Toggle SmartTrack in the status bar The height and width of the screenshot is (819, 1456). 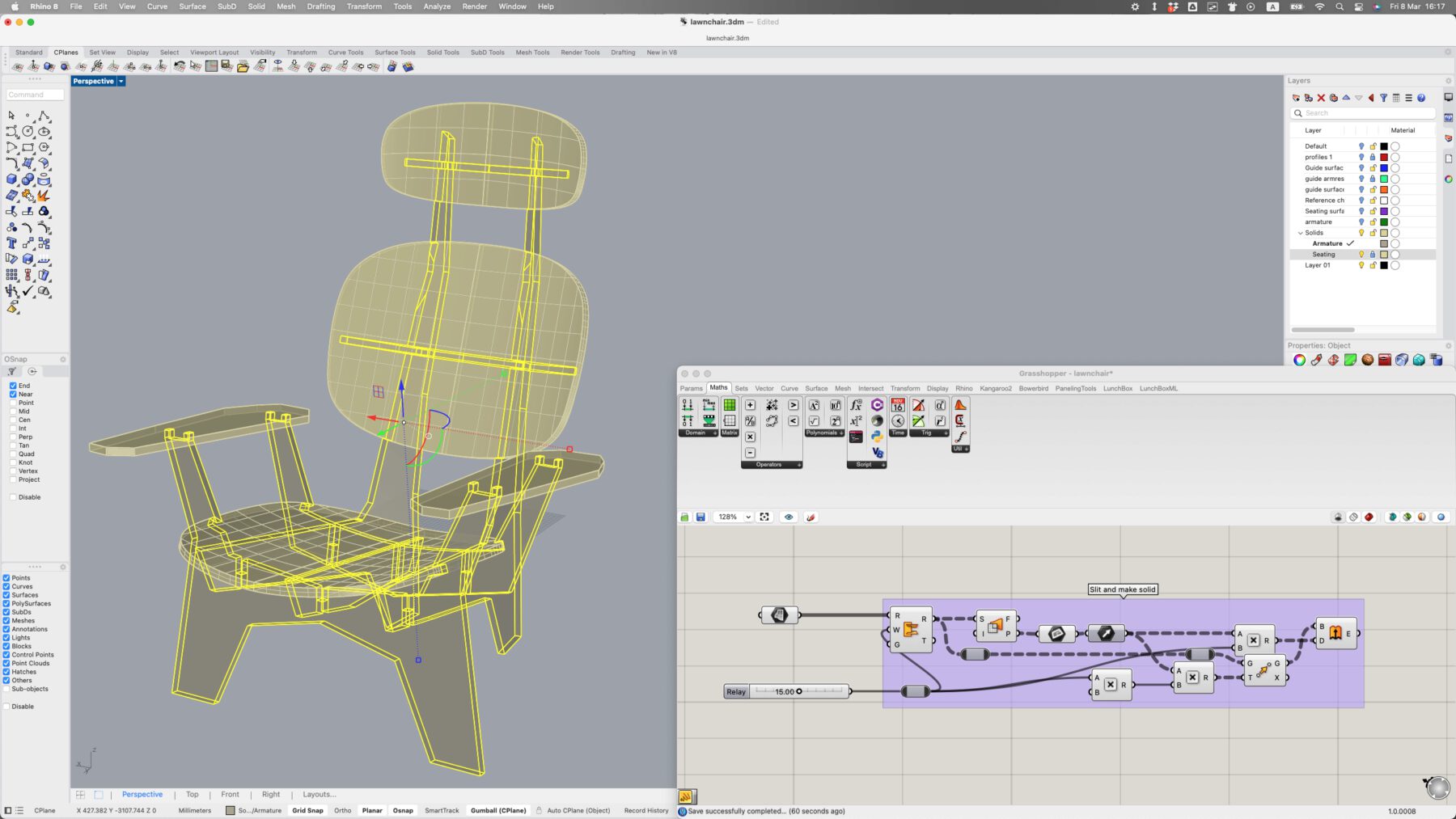442,810
